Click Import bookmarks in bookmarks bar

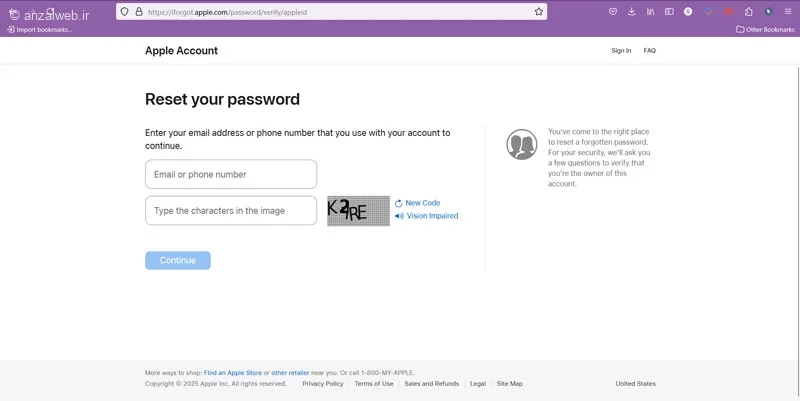point(40,30)
